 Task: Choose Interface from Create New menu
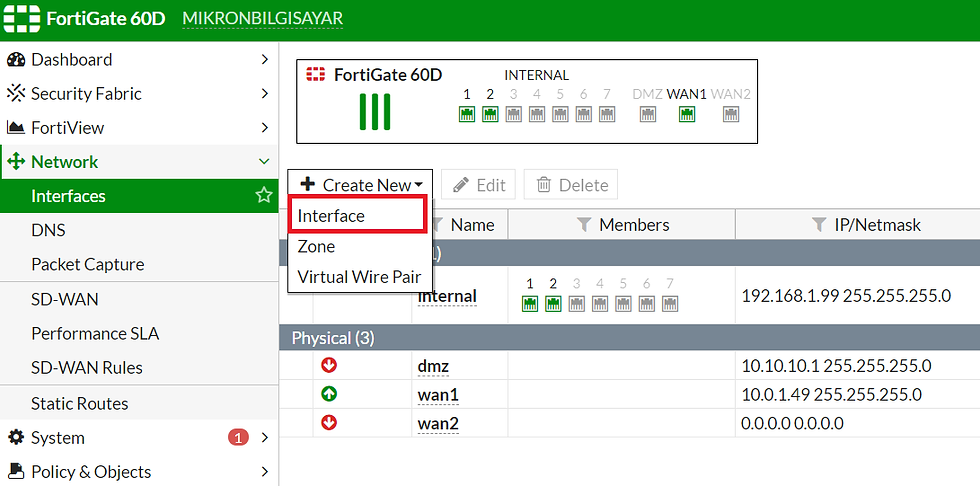click(358, 216)
